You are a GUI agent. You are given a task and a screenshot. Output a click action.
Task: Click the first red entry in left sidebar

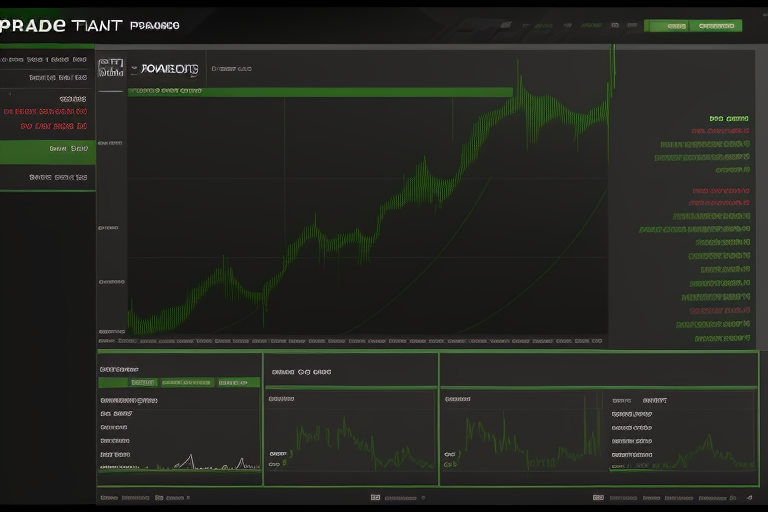45,113
